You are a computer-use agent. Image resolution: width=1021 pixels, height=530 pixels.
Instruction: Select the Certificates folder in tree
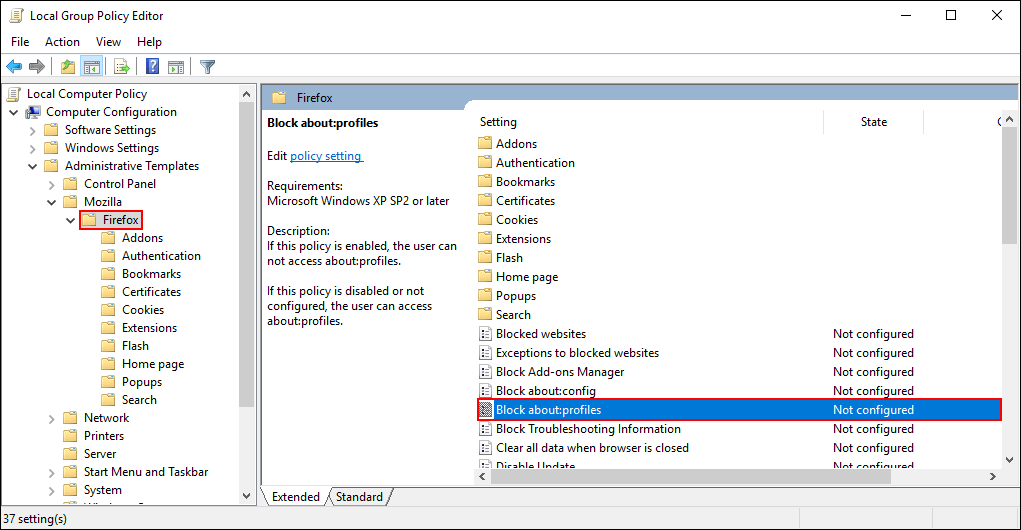151,292
